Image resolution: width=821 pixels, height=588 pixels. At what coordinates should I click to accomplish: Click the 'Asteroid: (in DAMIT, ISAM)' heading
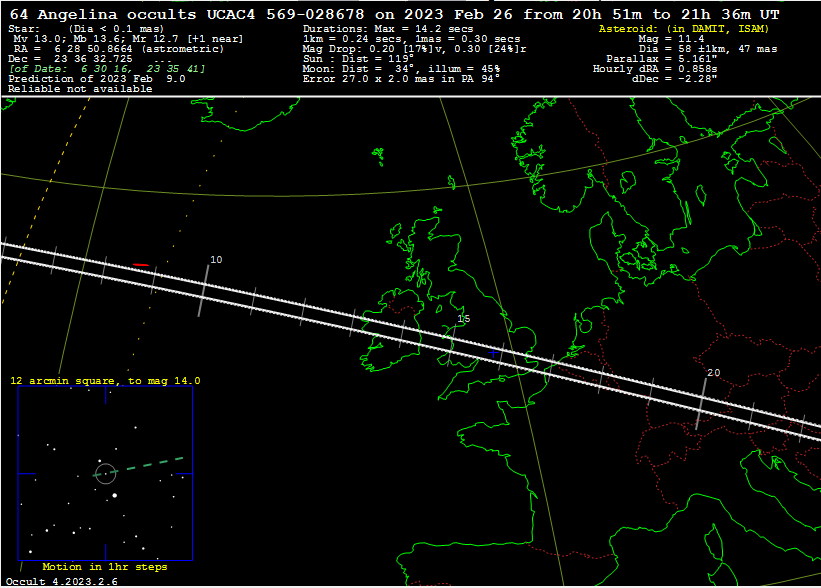[x=683, y=29]
